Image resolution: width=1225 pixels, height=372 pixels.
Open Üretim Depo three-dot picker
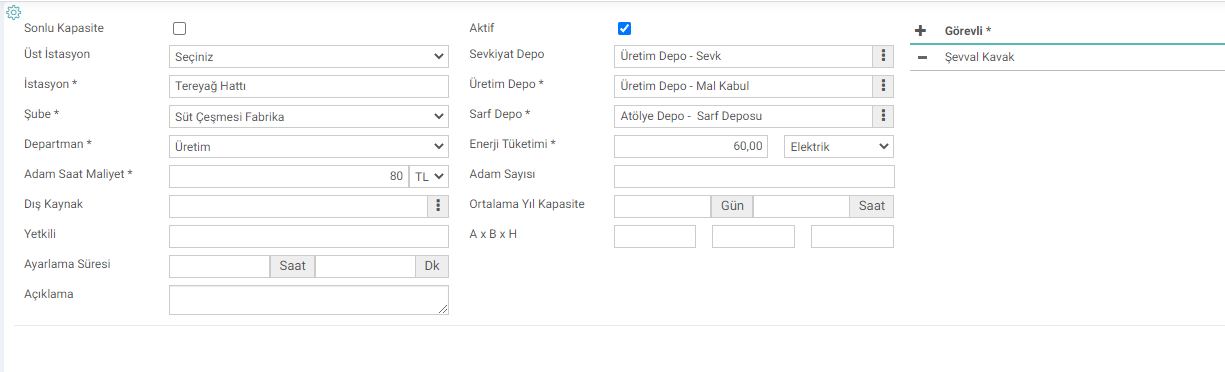pyautogui.click(x=883, y=86)
